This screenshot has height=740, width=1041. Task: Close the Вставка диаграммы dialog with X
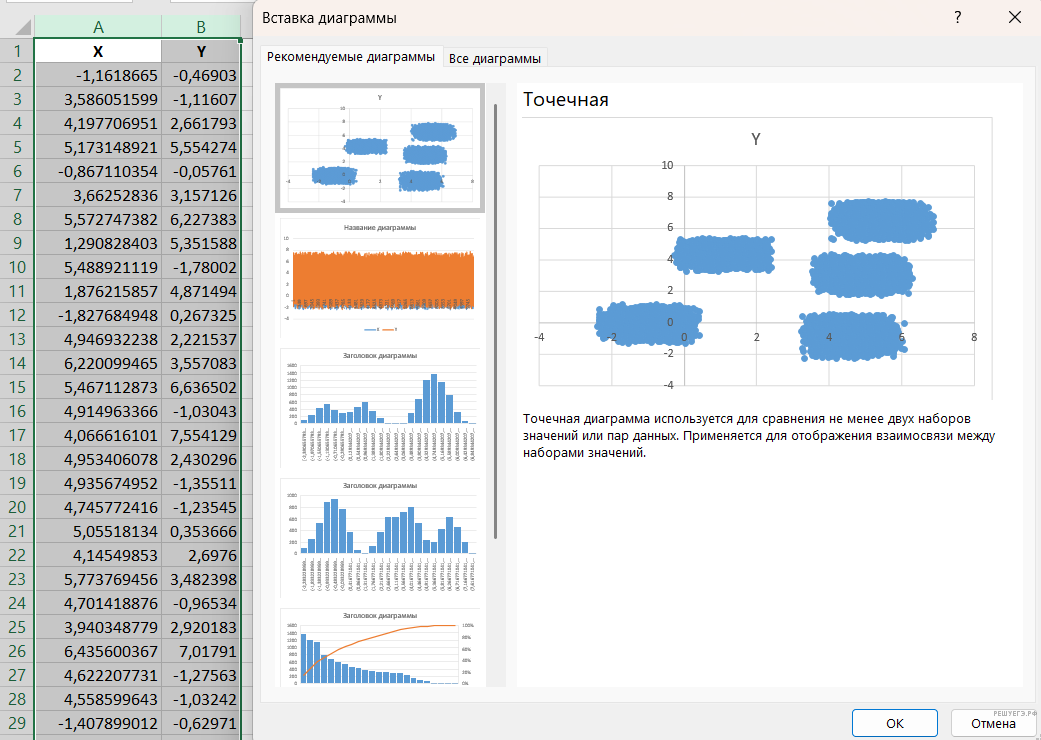point(1015,17)
